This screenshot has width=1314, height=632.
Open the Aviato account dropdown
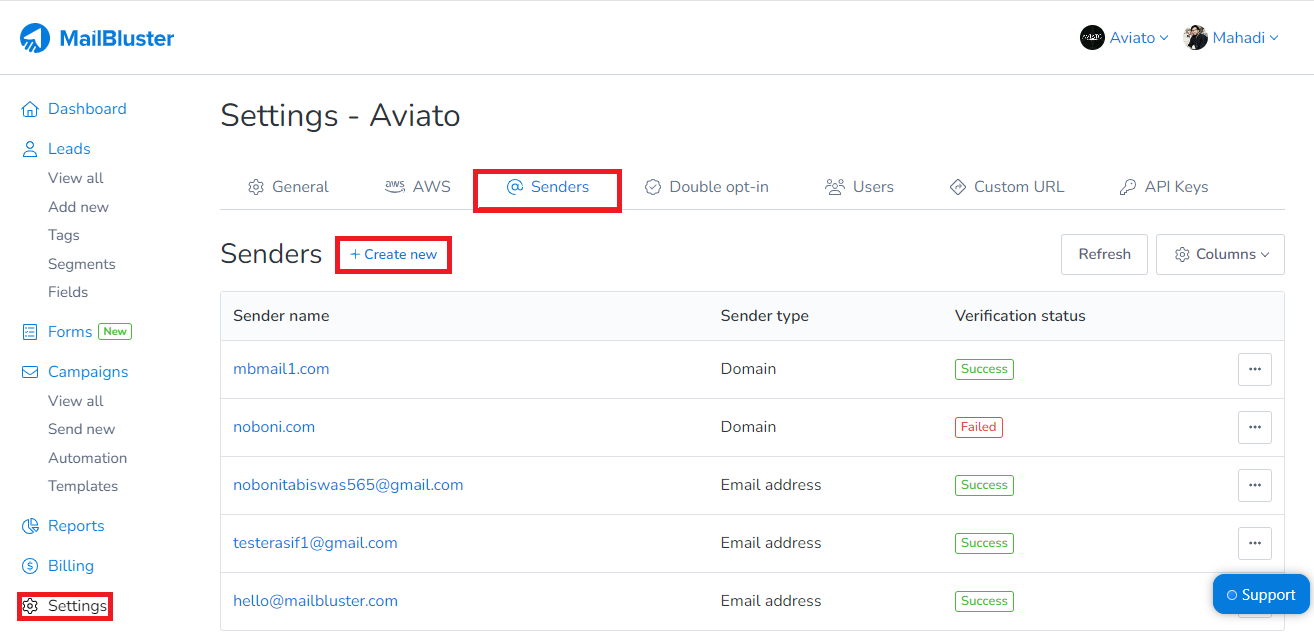coord(1124,37)
